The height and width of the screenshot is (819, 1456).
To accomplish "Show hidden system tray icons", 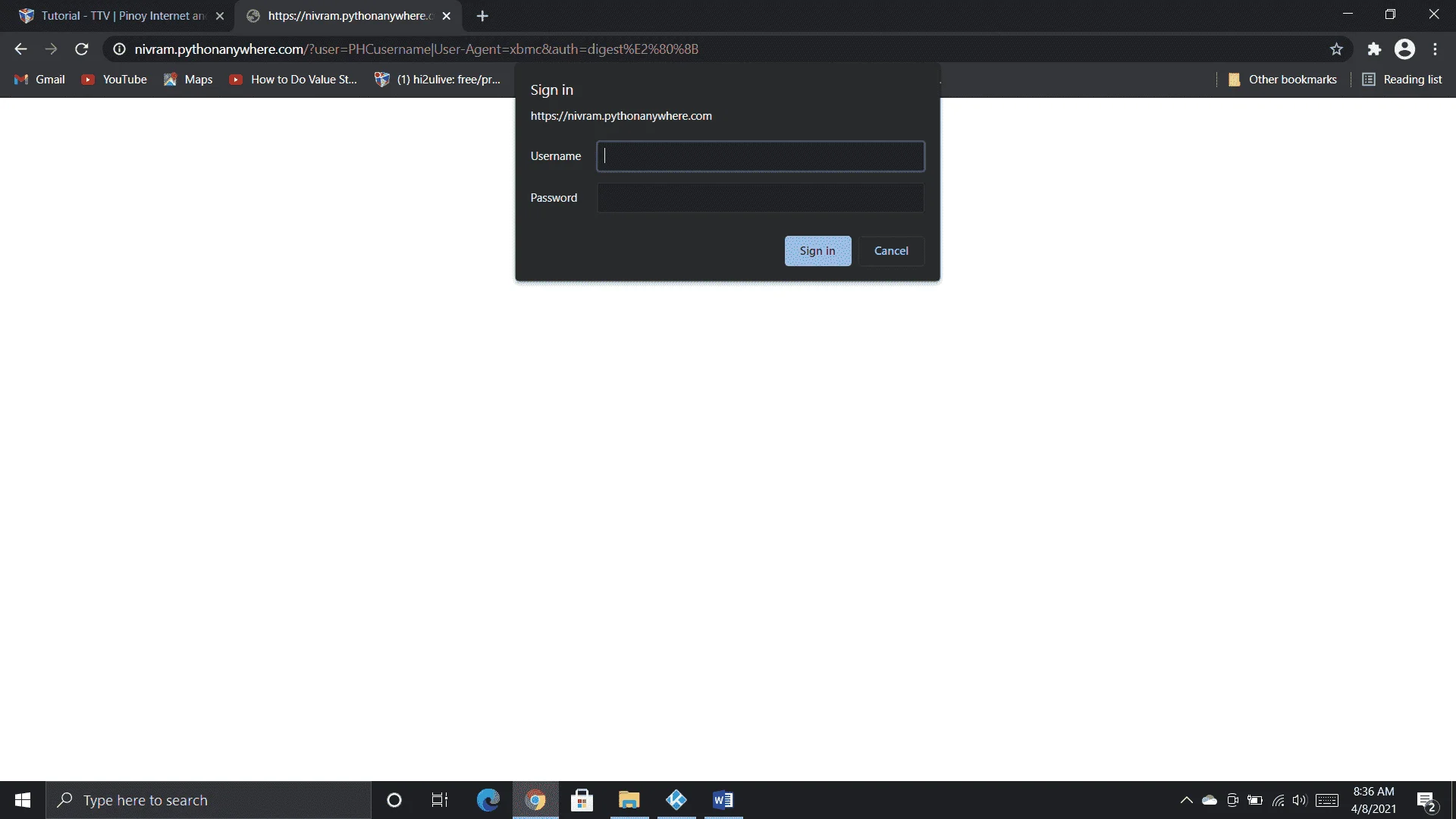I will pyautogui.click(x=1187, y=800).
